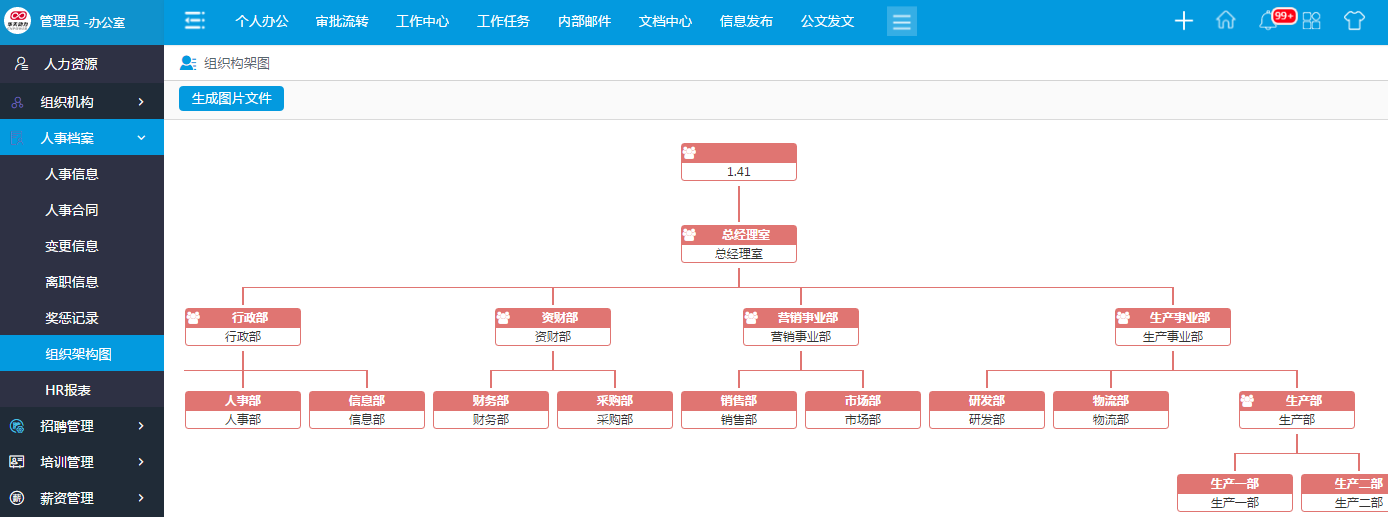Open HR报表 in the sidebar
Image resolution: width=1388 pixels, height=517 pixels.
(68, 390)
